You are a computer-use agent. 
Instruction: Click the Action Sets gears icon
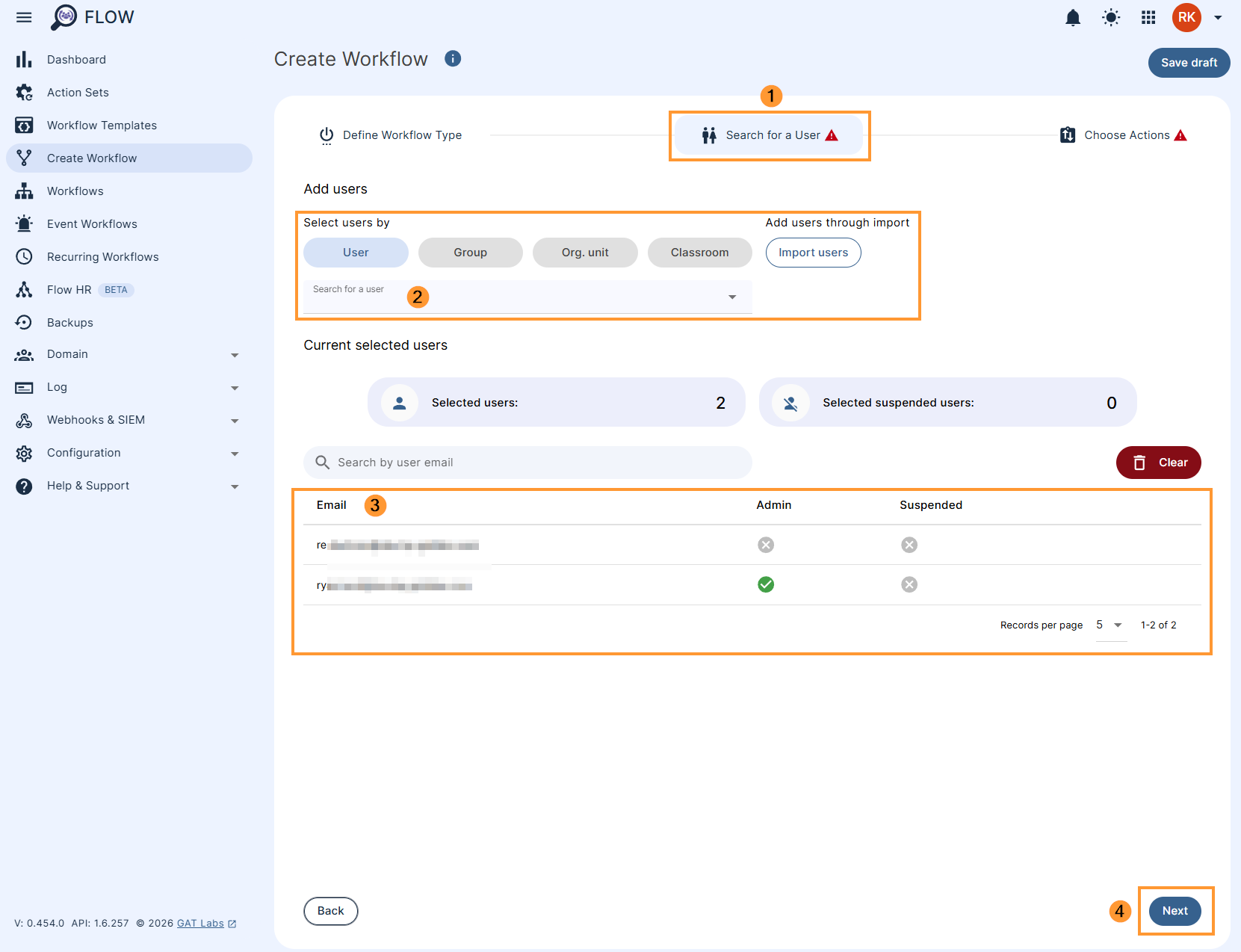24,93
